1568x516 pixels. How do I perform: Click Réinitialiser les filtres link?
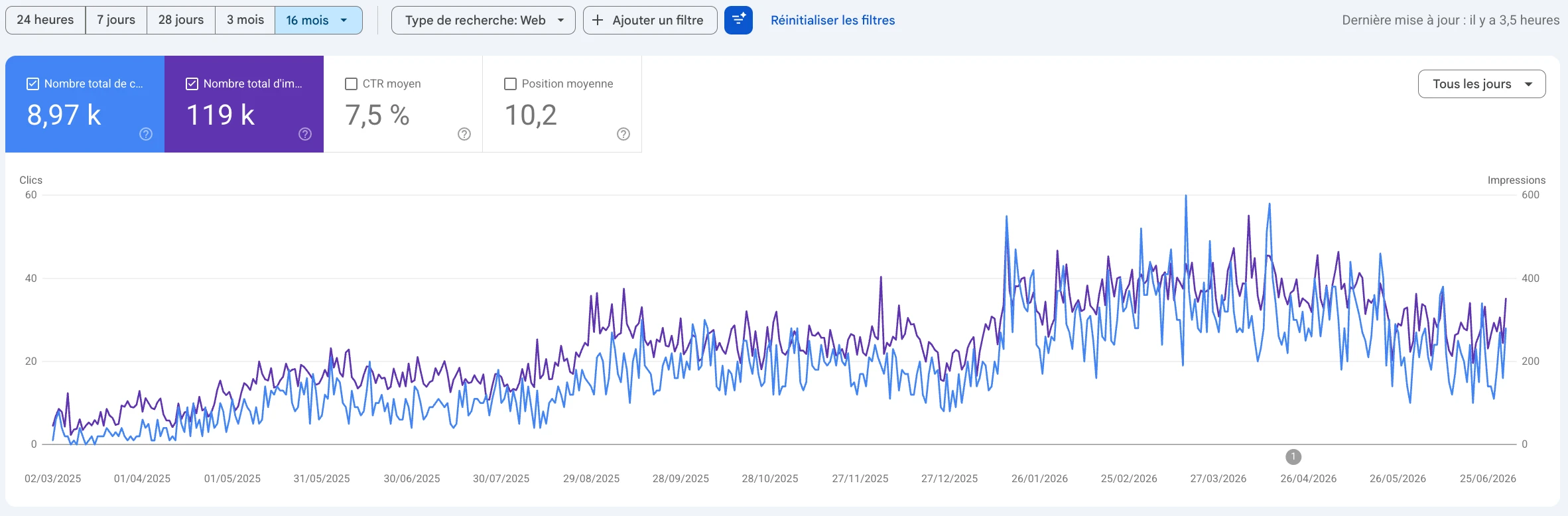tap(832, 20)
